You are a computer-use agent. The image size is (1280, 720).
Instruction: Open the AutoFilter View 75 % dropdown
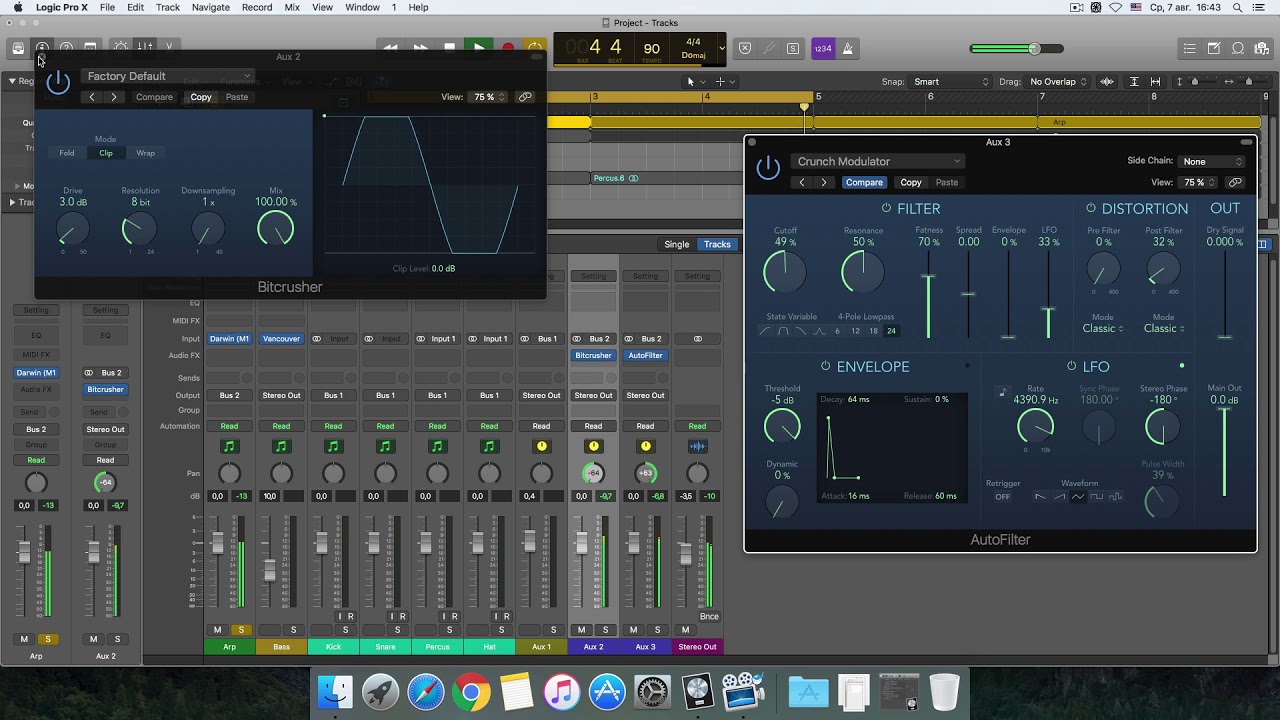click(1199, 182)
